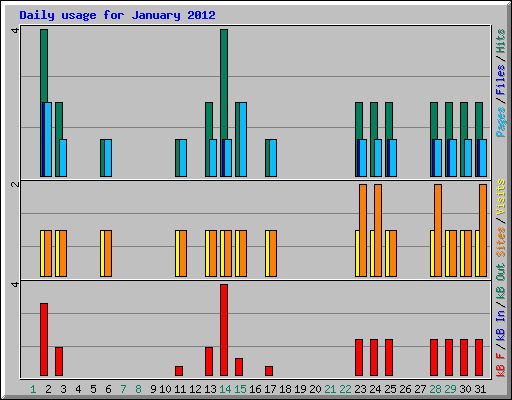Click the cyan Pages bar for day 6
This screenshot has height=400, width=512.
(x=108, y=158)
